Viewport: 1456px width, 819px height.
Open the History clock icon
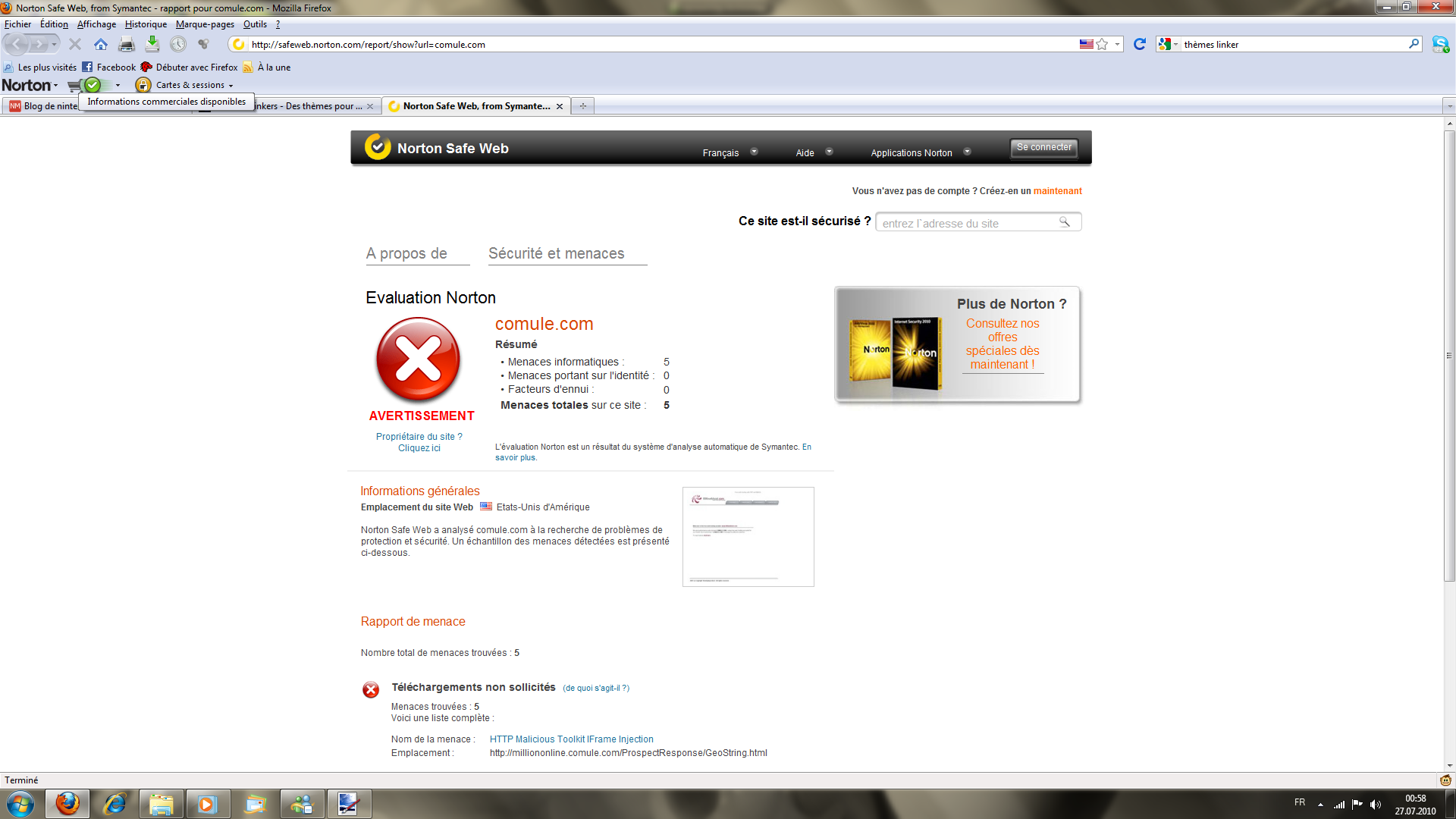click(178, 45)
